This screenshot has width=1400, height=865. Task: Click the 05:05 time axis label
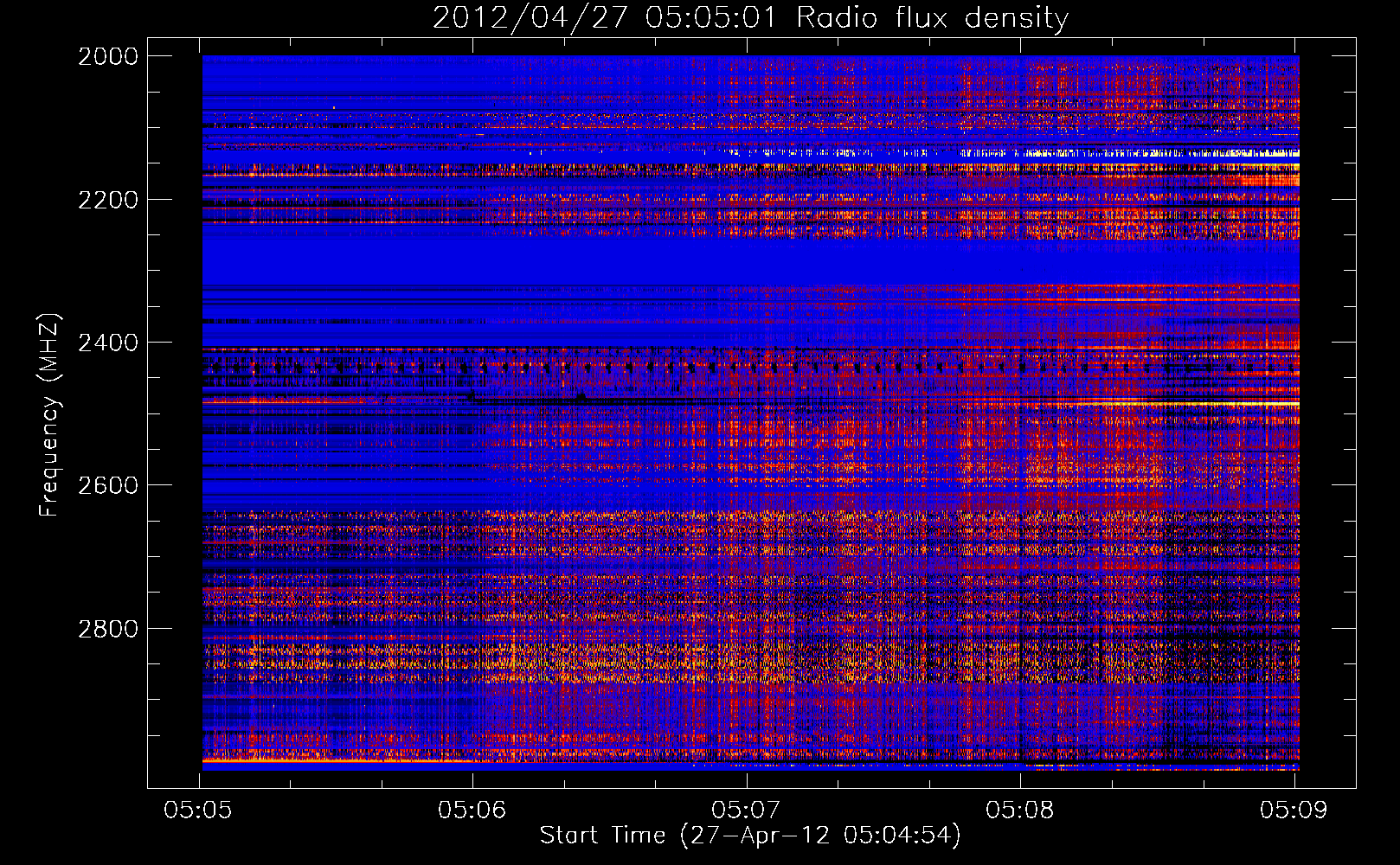click(198, 811)
